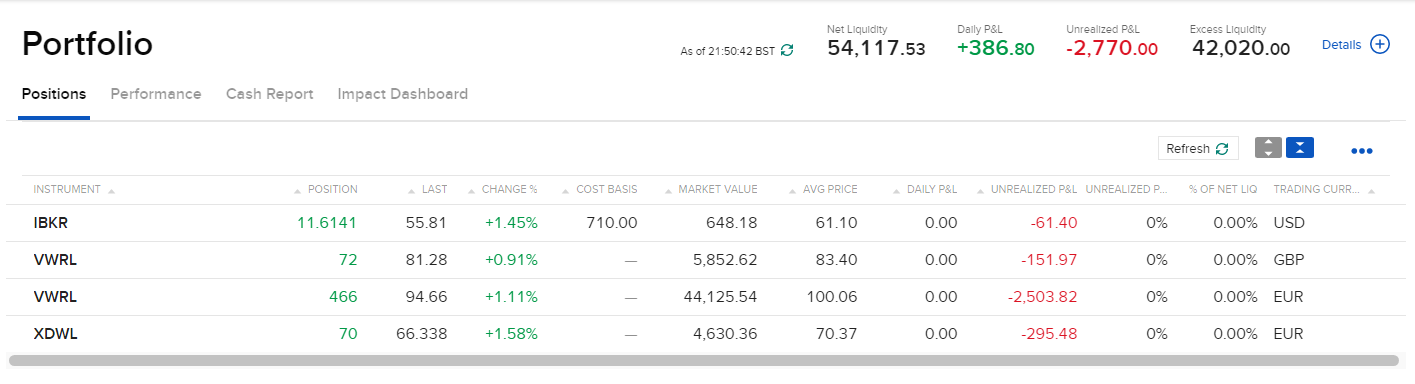
Task: Click IBKR position 11.6141
Action: (327, 223)
